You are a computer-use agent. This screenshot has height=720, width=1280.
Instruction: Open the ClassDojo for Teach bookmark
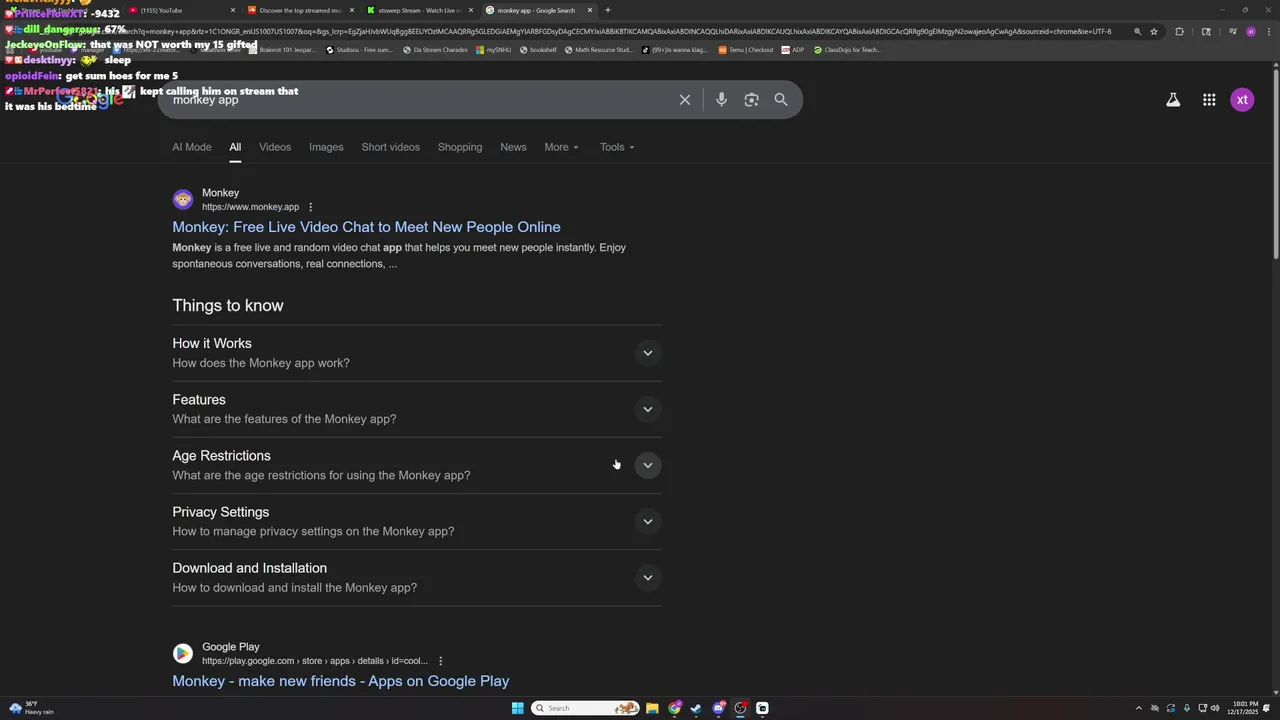tap(847, 49)
